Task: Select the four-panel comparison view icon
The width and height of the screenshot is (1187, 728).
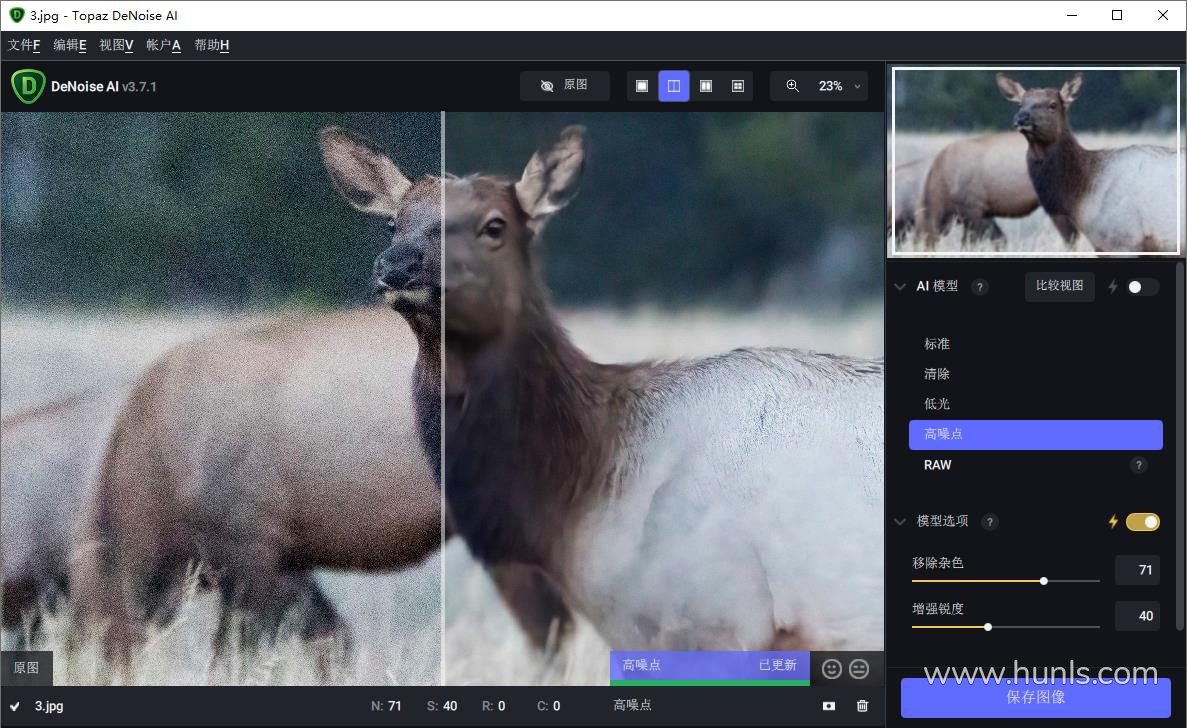Action: (x=738, y=86)
